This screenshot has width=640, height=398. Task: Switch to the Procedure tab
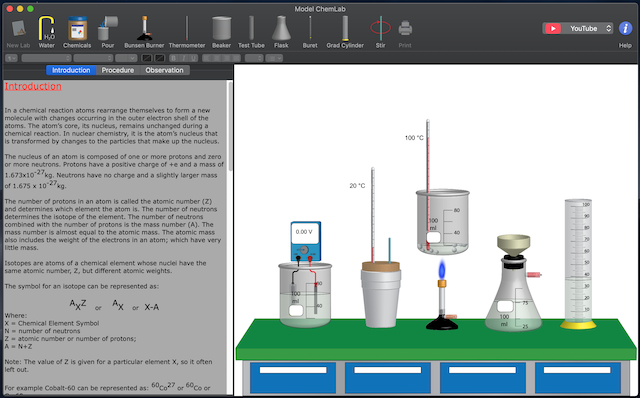point(118,70)
